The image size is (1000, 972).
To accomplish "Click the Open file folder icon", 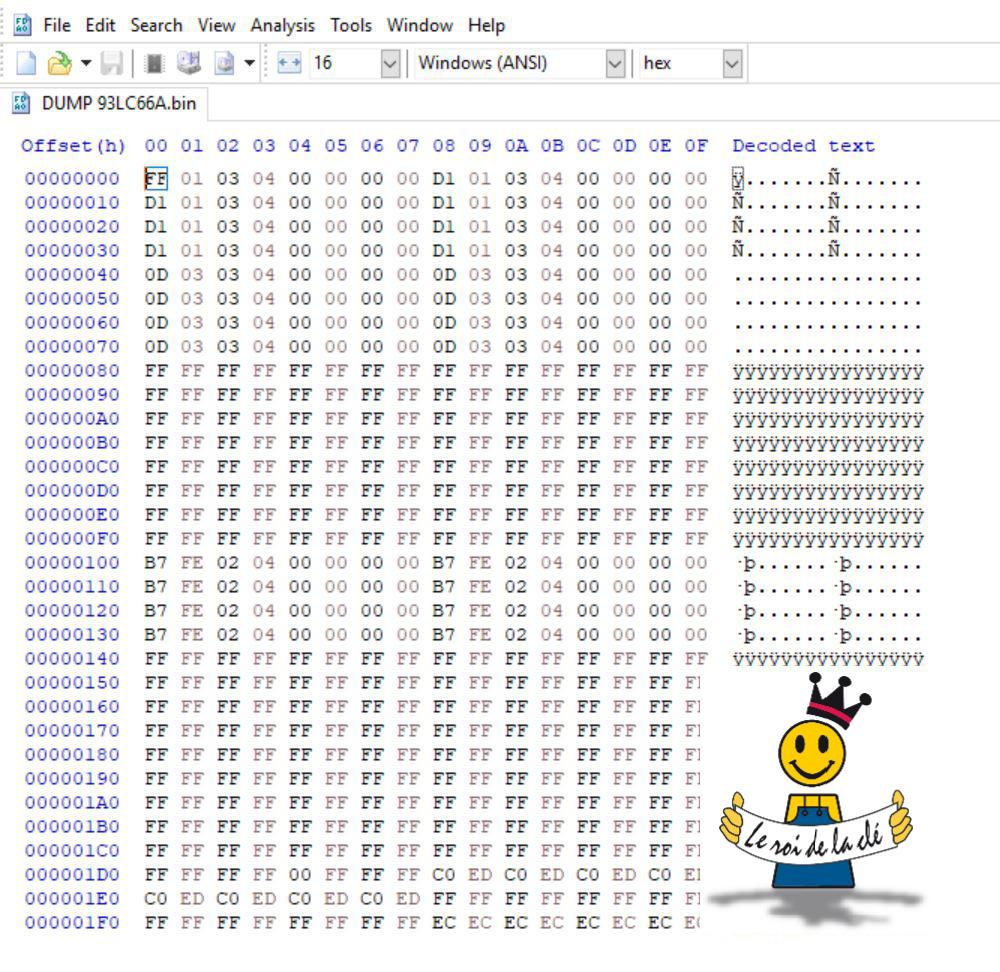I will coord(59,64).
